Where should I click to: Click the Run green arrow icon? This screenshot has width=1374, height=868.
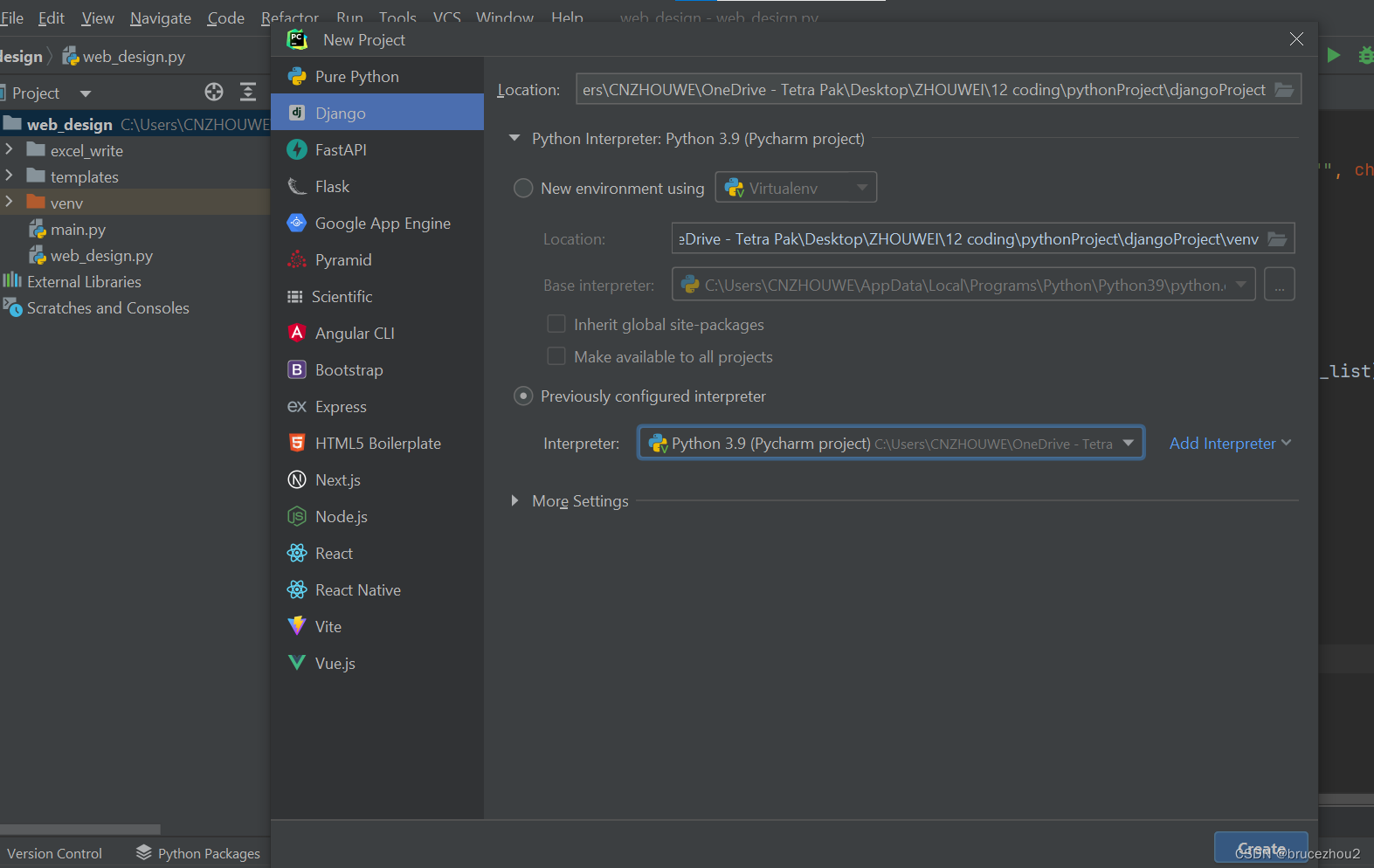pos(1334,55)
